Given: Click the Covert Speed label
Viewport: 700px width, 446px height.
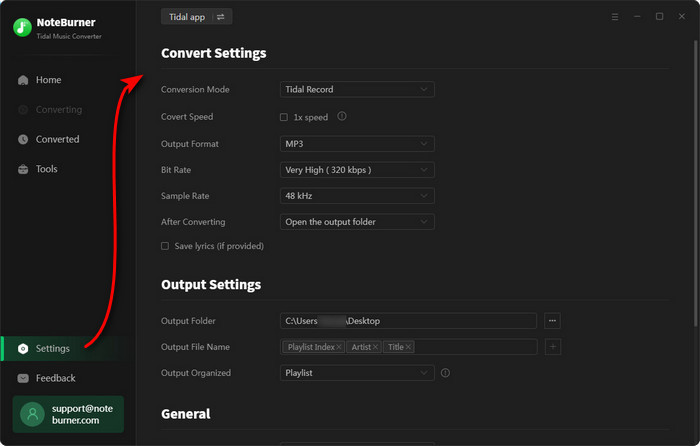Looking at the screenshot, I should click(x=187, y=117).
